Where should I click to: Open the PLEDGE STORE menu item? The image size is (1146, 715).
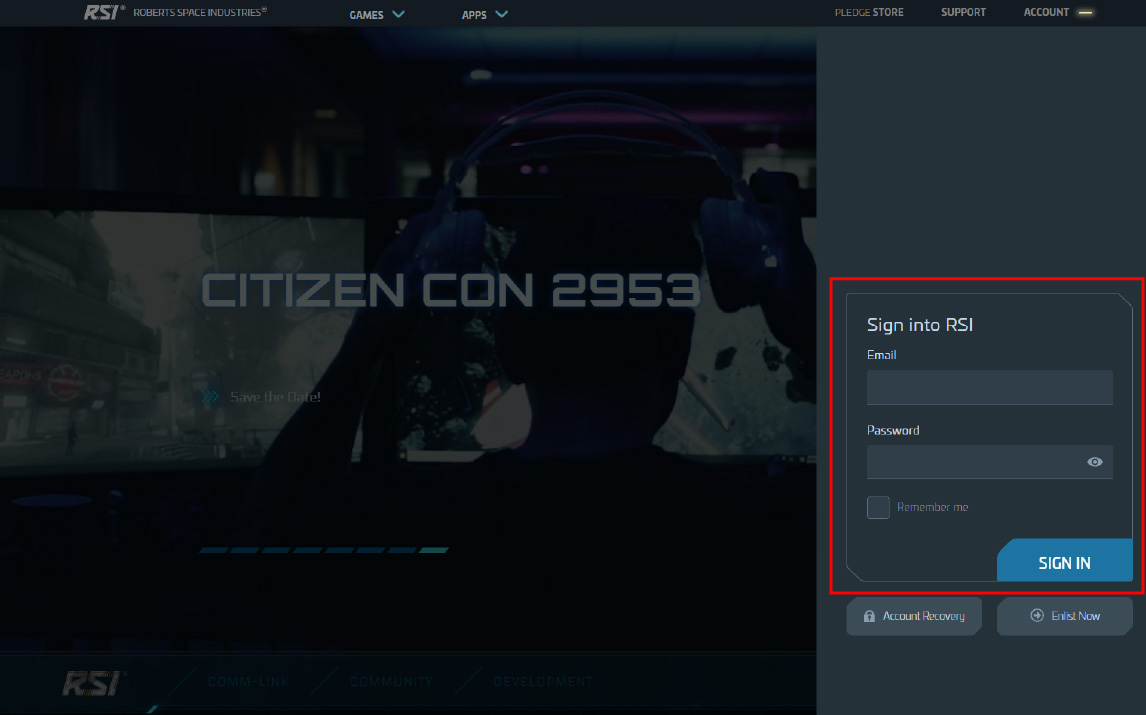click(x=869, y=13)
